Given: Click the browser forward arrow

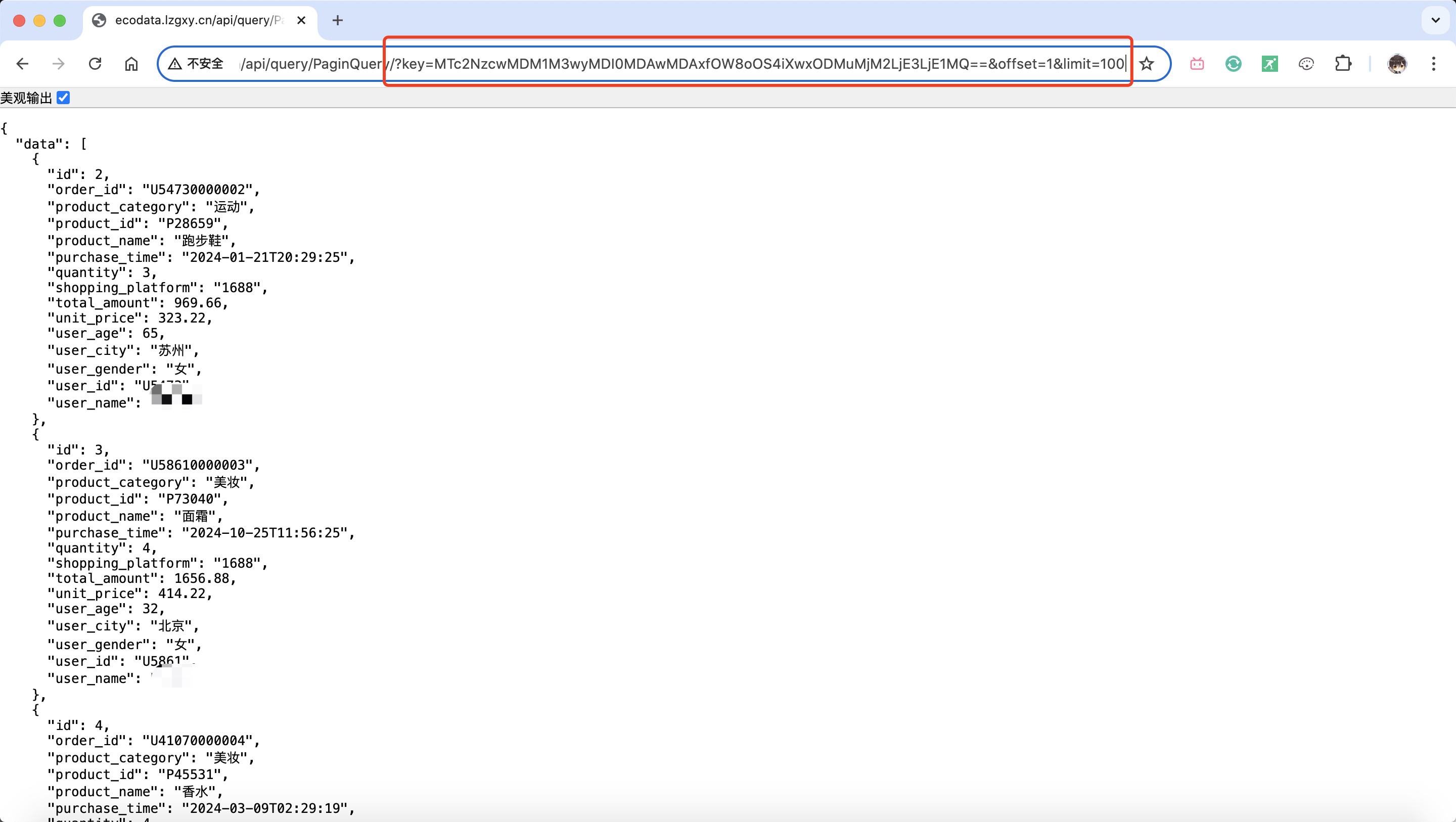Looking at the screenshot, I should (58, 64).
